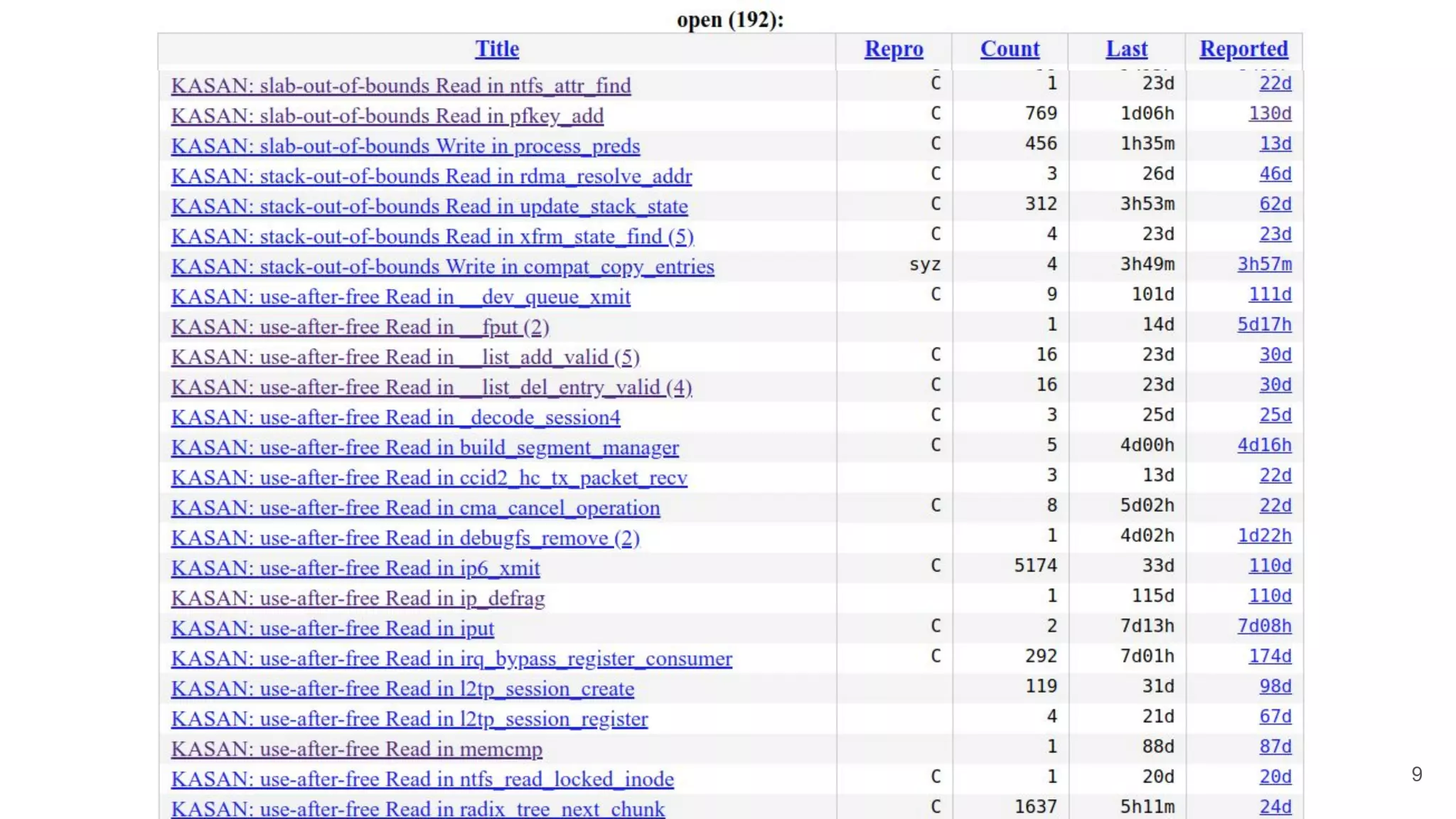Image resolution: width=1456 pixels, height=819 pixels.
Task: Click 3h57m reported link for compat_copy_entries
Action: tap(1264, 264)
